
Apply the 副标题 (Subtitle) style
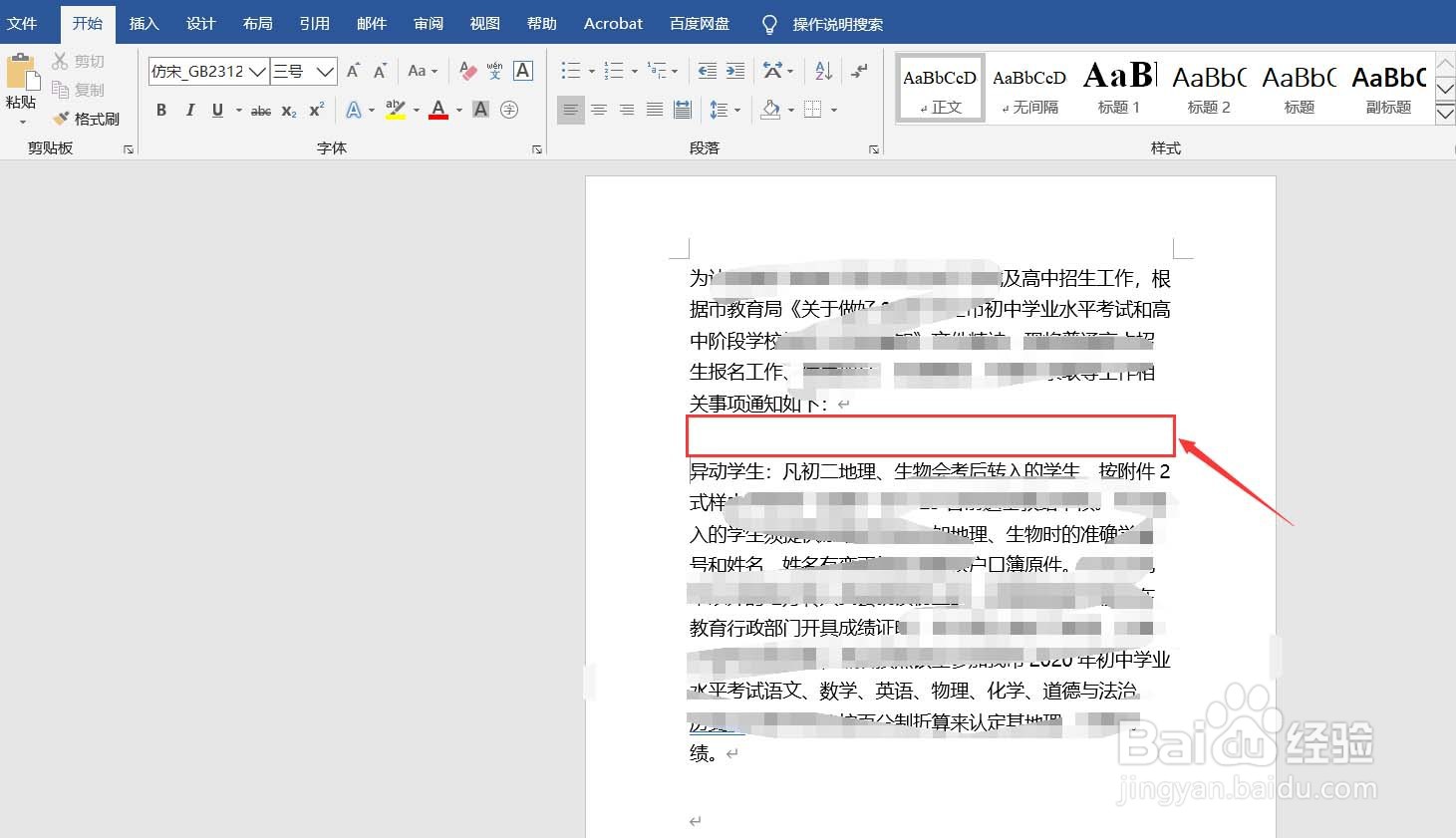coord(1388,88)
